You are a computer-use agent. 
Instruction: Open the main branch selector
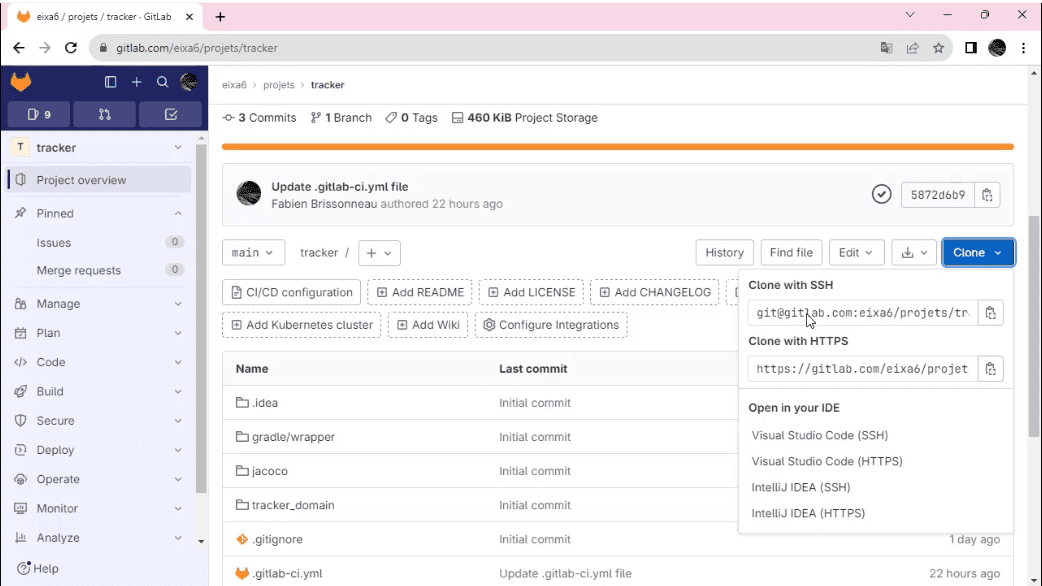click(x=253, y=252)
